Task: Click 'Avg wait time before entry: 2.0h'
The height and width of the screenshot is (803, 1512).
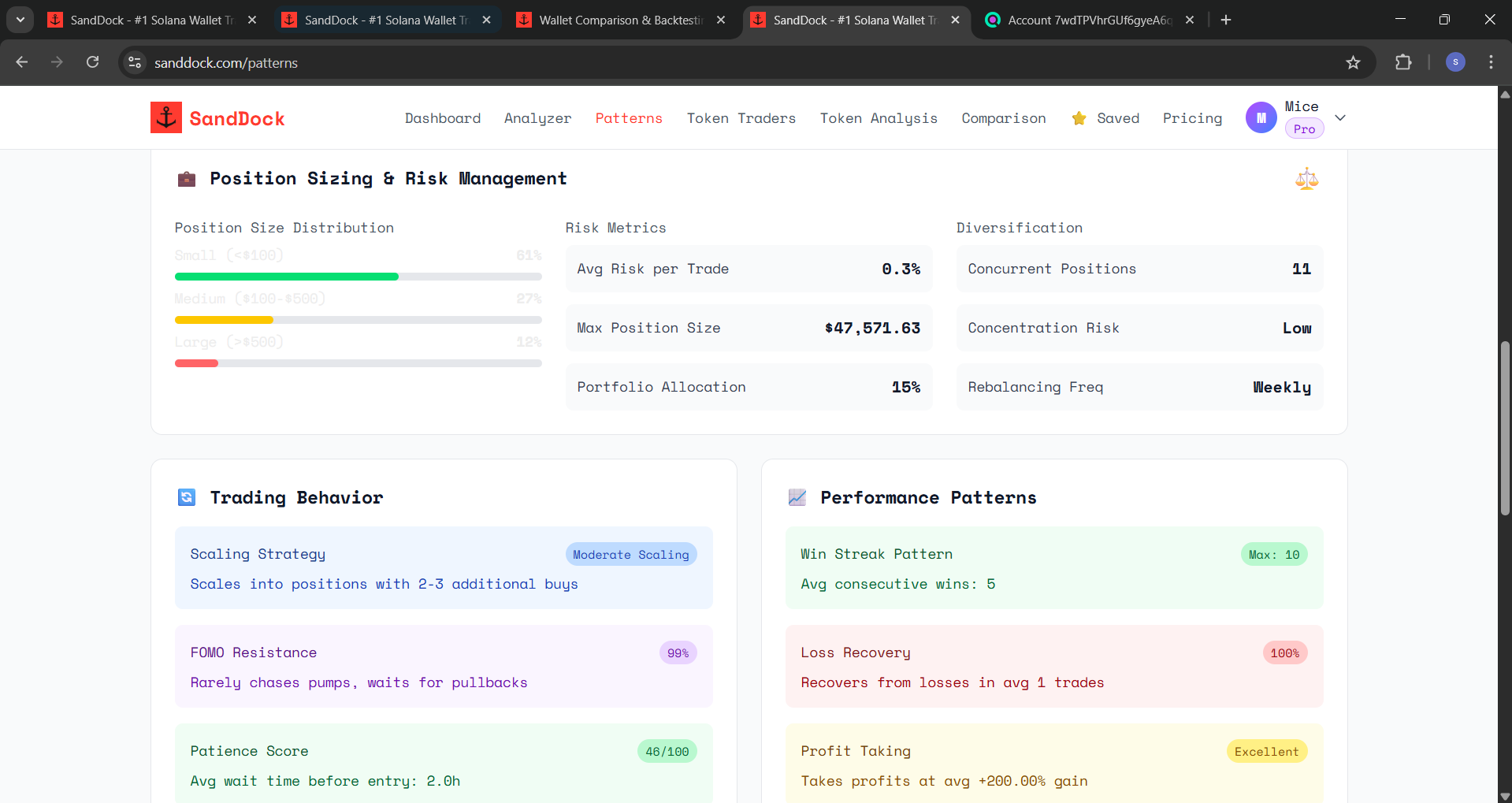Action: tap(325, 781)
